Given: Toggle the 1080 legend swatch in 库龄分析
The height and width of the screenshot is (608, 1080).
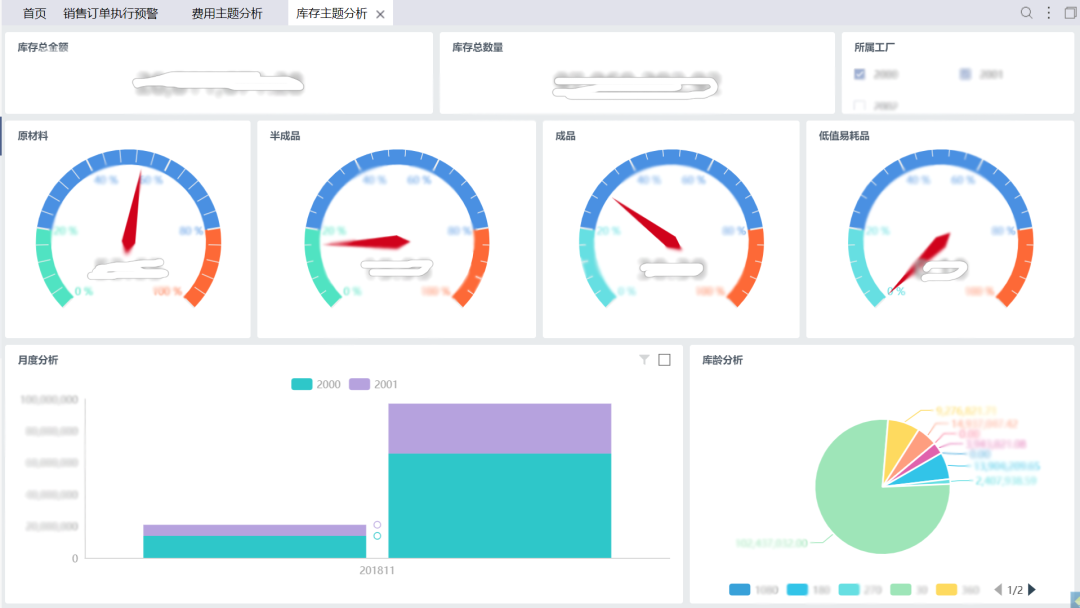Looking at the screenshot, I should pos(740,590).
